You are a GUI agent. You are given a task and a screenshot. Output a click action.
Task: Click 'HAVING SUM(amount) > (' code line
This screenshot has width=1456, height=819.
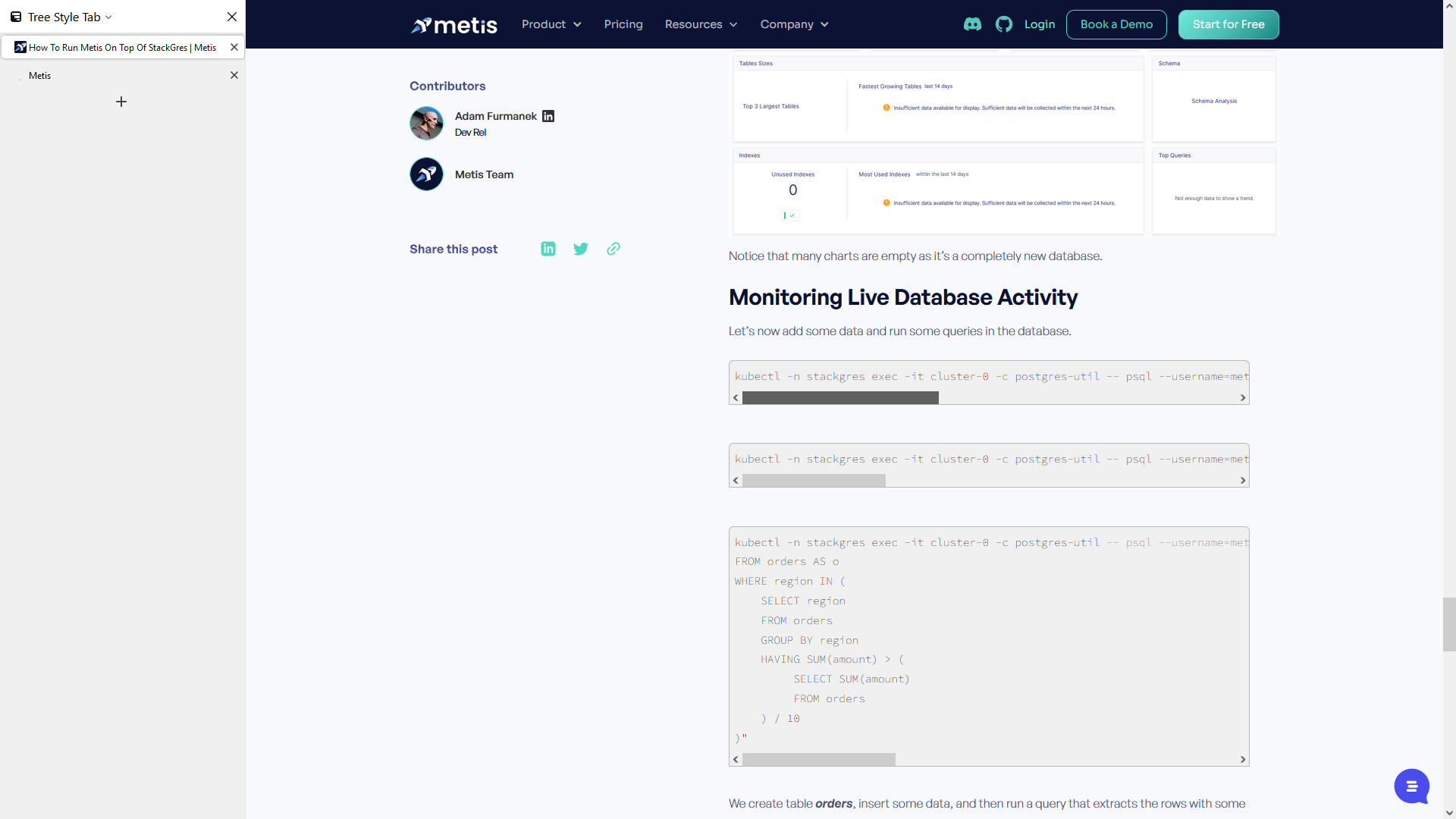tap(833, 660)
